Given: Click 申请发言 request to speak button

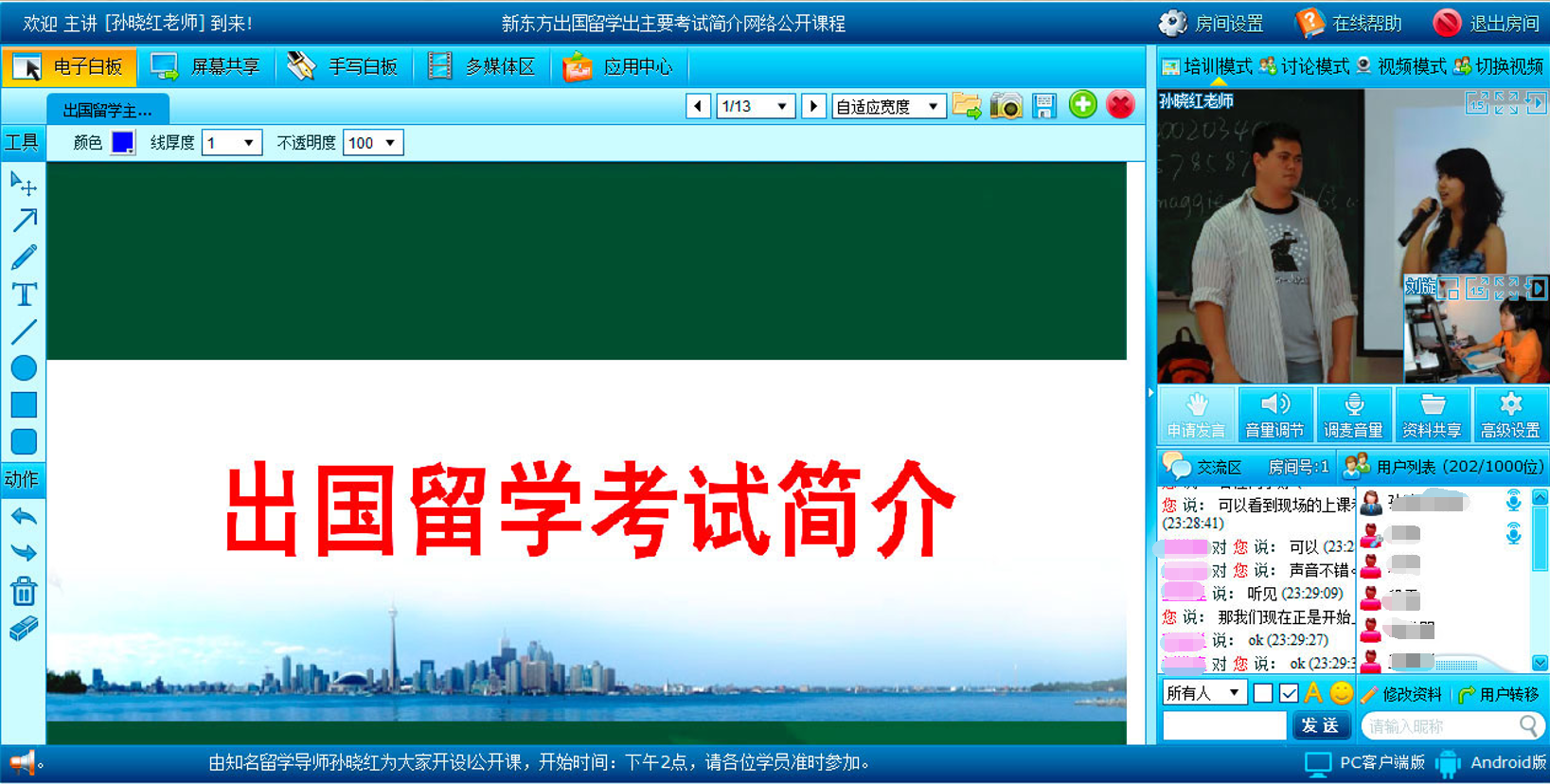Looking at the screenshot, I should [1196, 415].
